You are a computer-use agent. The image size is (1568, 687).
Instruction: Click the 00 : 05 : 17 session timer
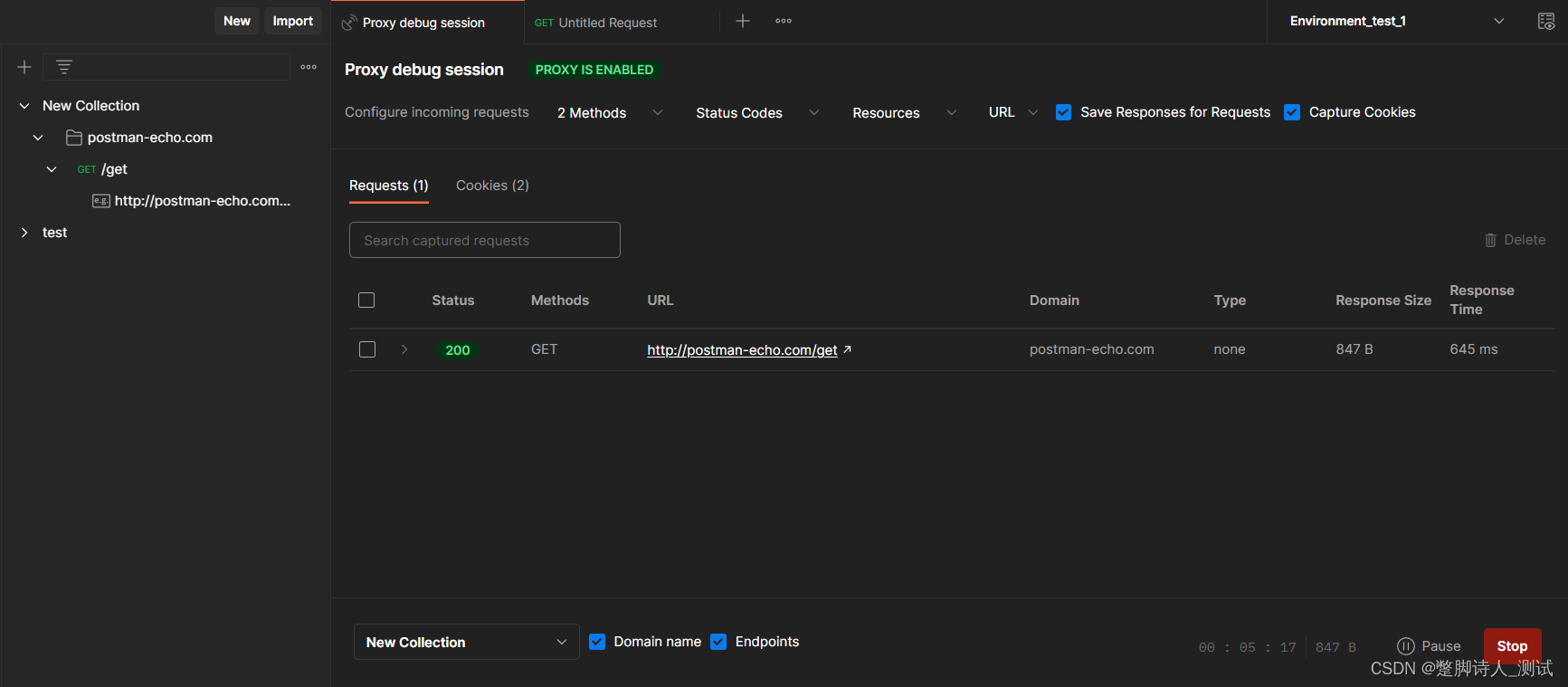point(1248,647)
